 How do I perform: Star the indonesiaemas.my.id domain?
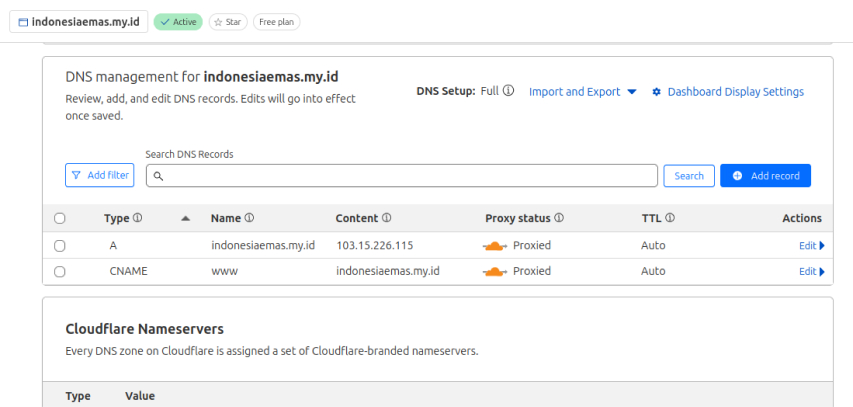coord(228,22)
